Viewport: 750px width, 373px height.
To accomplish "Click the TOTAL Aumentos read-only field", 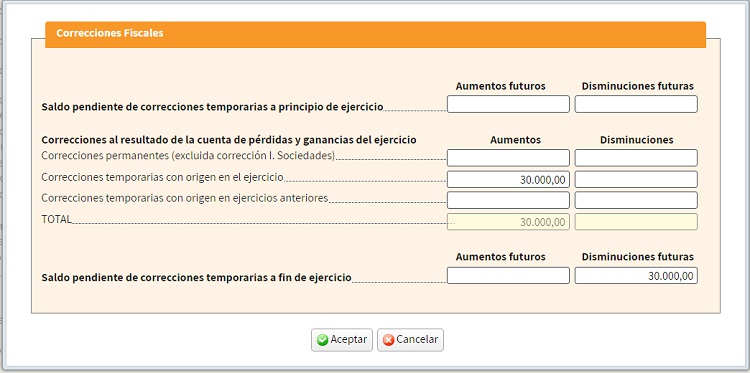I will (508, 222).
